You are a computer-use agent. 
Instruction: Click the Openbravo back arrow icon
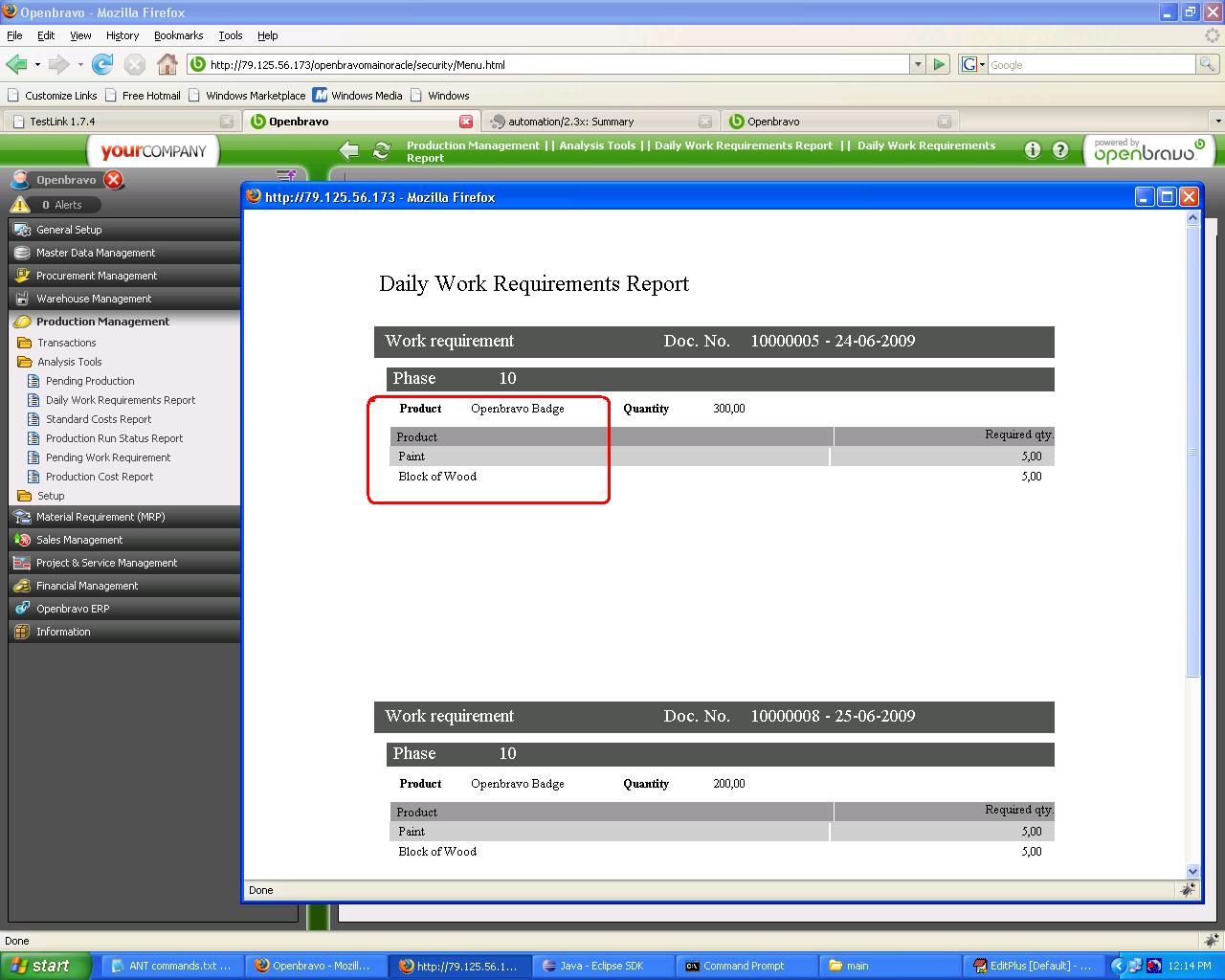click(x=349, y=150)
